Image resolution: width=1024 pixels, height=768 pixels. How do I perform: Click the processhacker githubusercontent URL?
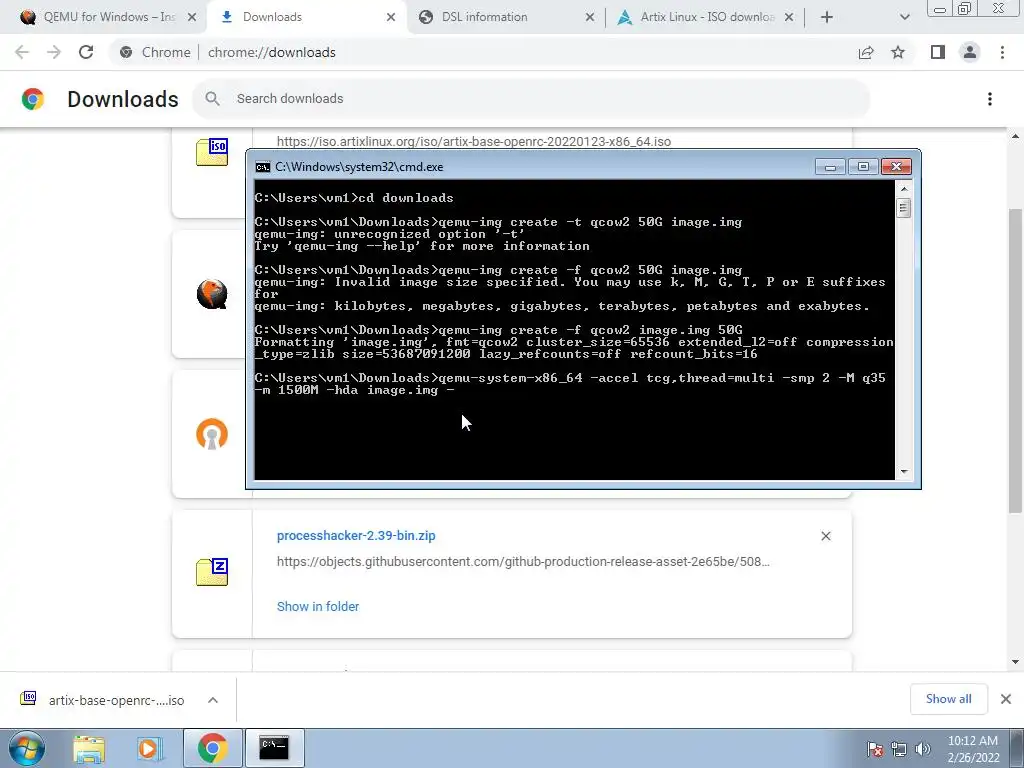pyautogui.click(x=523, y=562)
